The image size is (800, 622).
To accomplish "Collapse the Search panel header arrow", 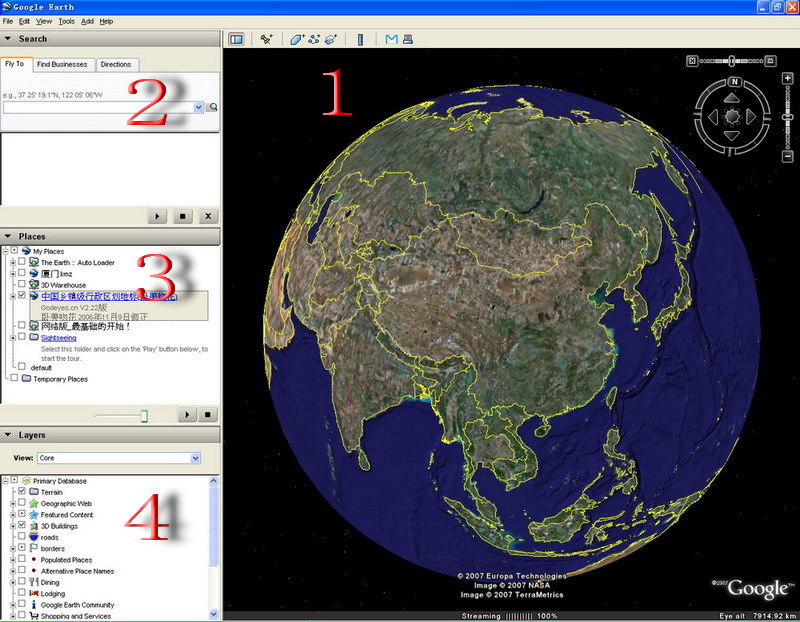I will coord(8,39).
